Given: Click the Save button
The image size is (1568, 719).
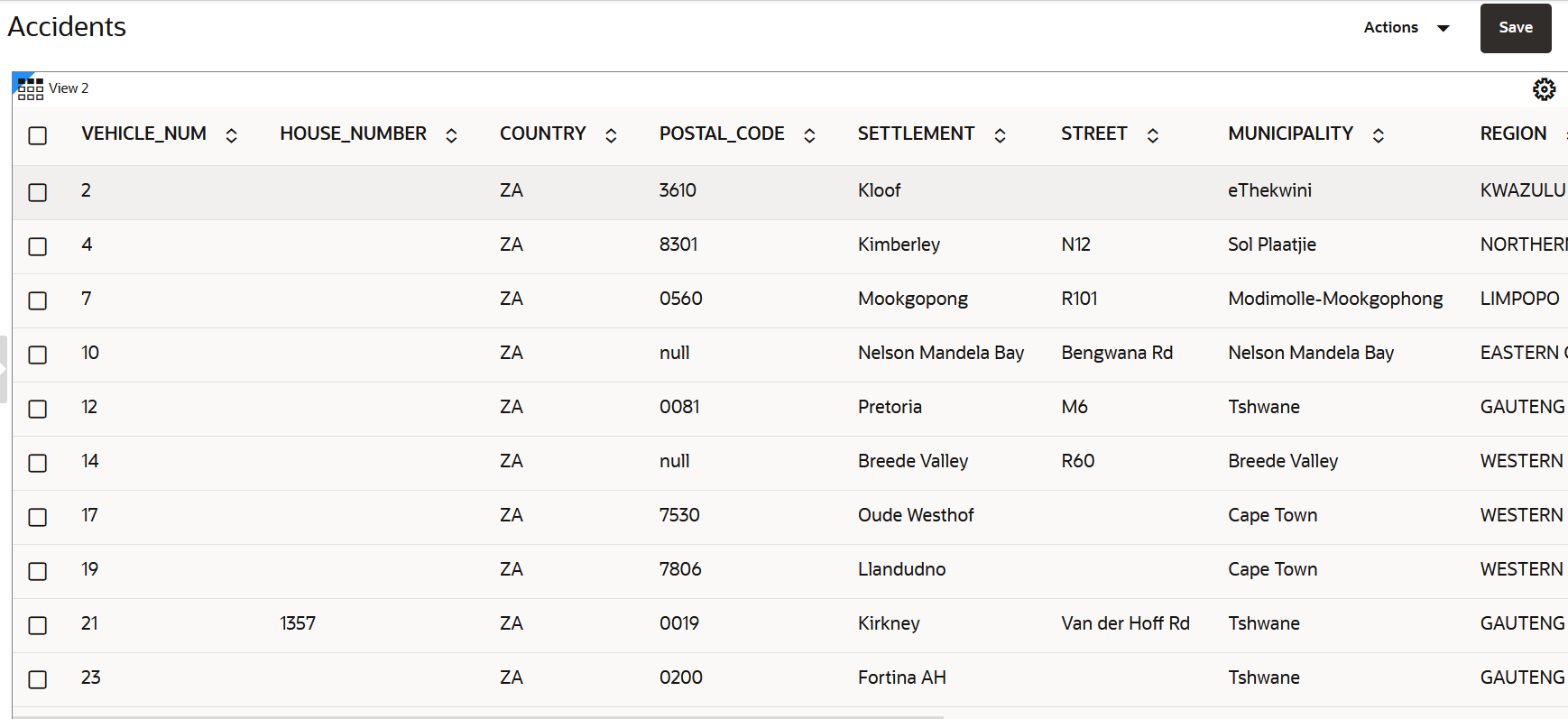Looking at the screenshot, I should 1516,28.
